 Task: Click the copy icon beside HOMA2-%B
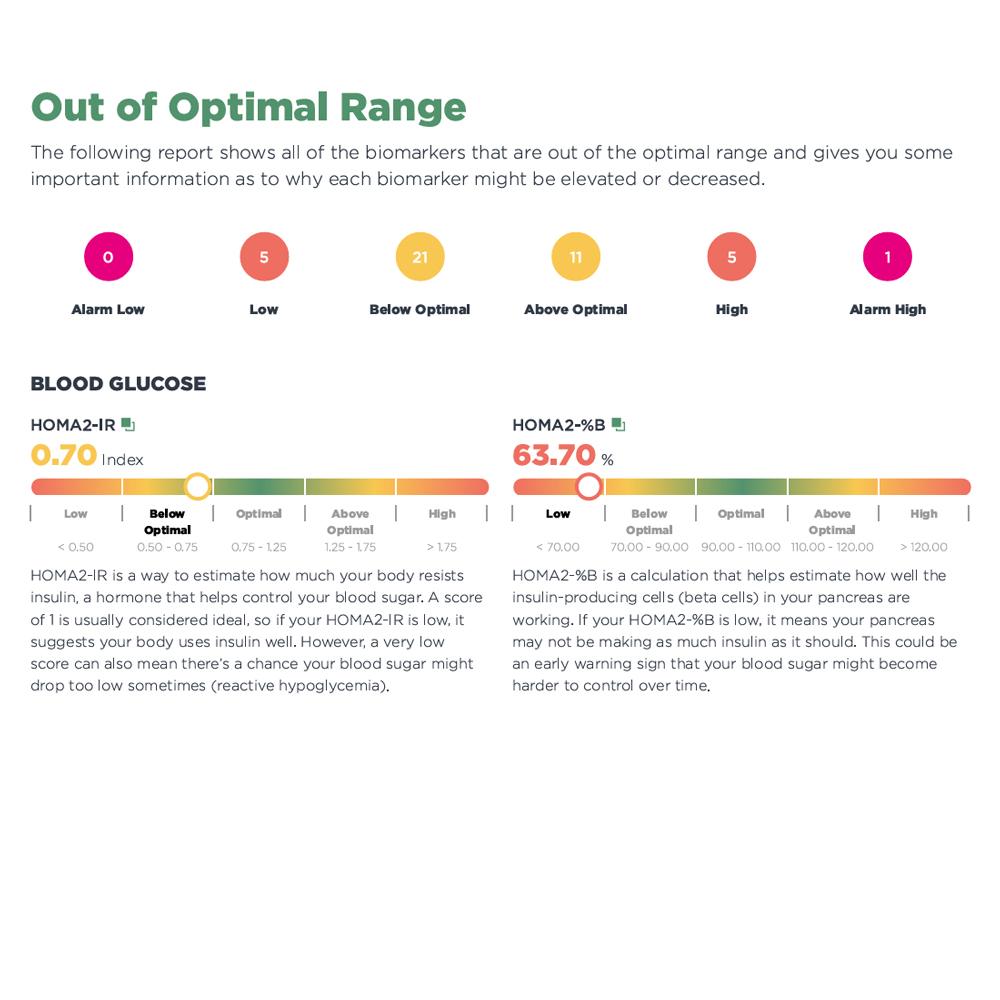pyautogui.click(x=618, y=425)
